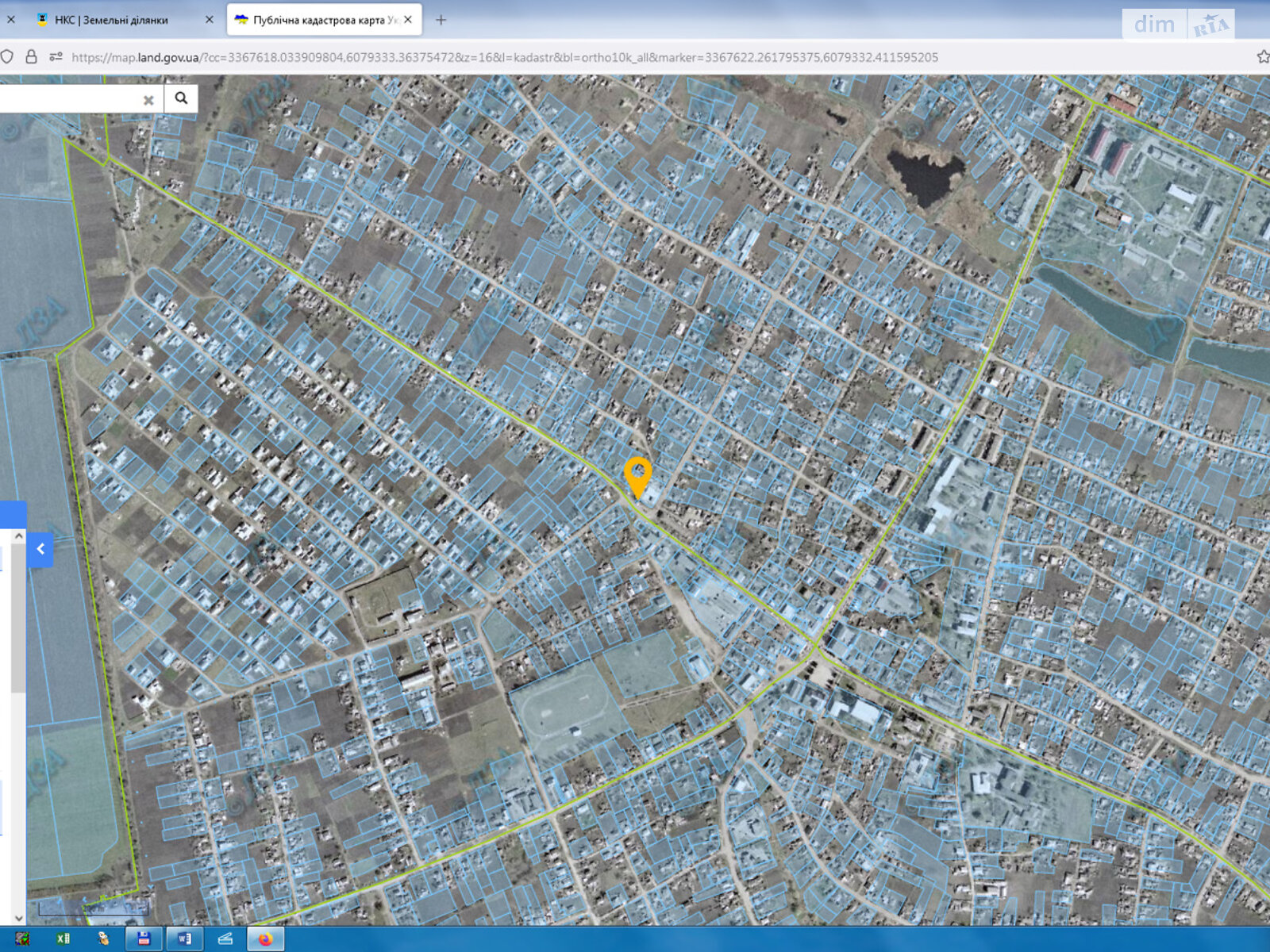Open the site security padlock info
Screen dimensions: 1270x952
tap(32, 57)
